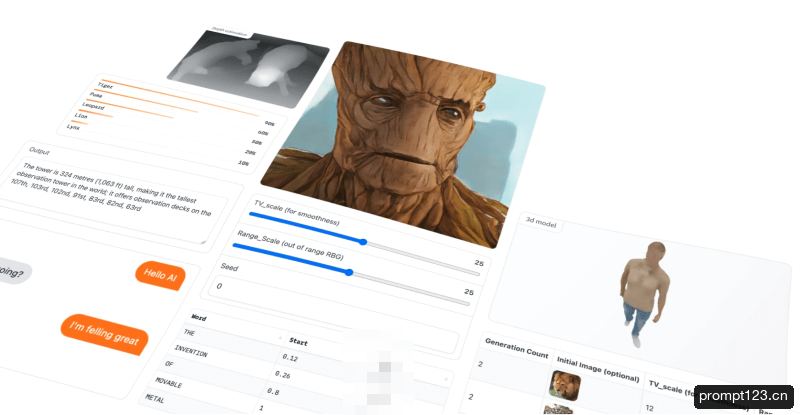
Task: Select the lion thumbnail in the examples table
Action: tap(565, 385)
